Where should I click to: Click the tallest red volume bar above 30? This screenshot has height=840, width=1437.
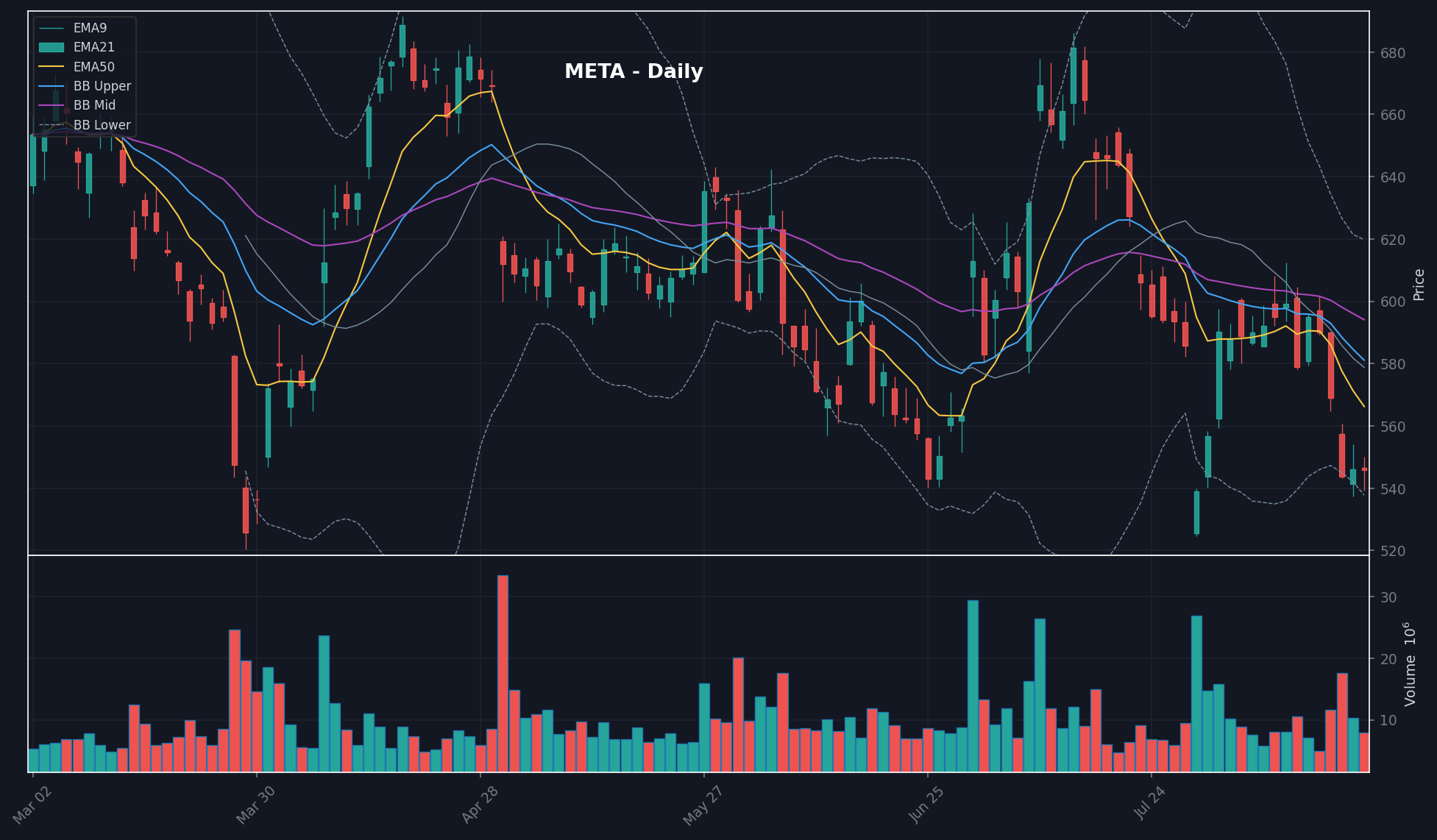pyautogui.click(x=503, y=674)
